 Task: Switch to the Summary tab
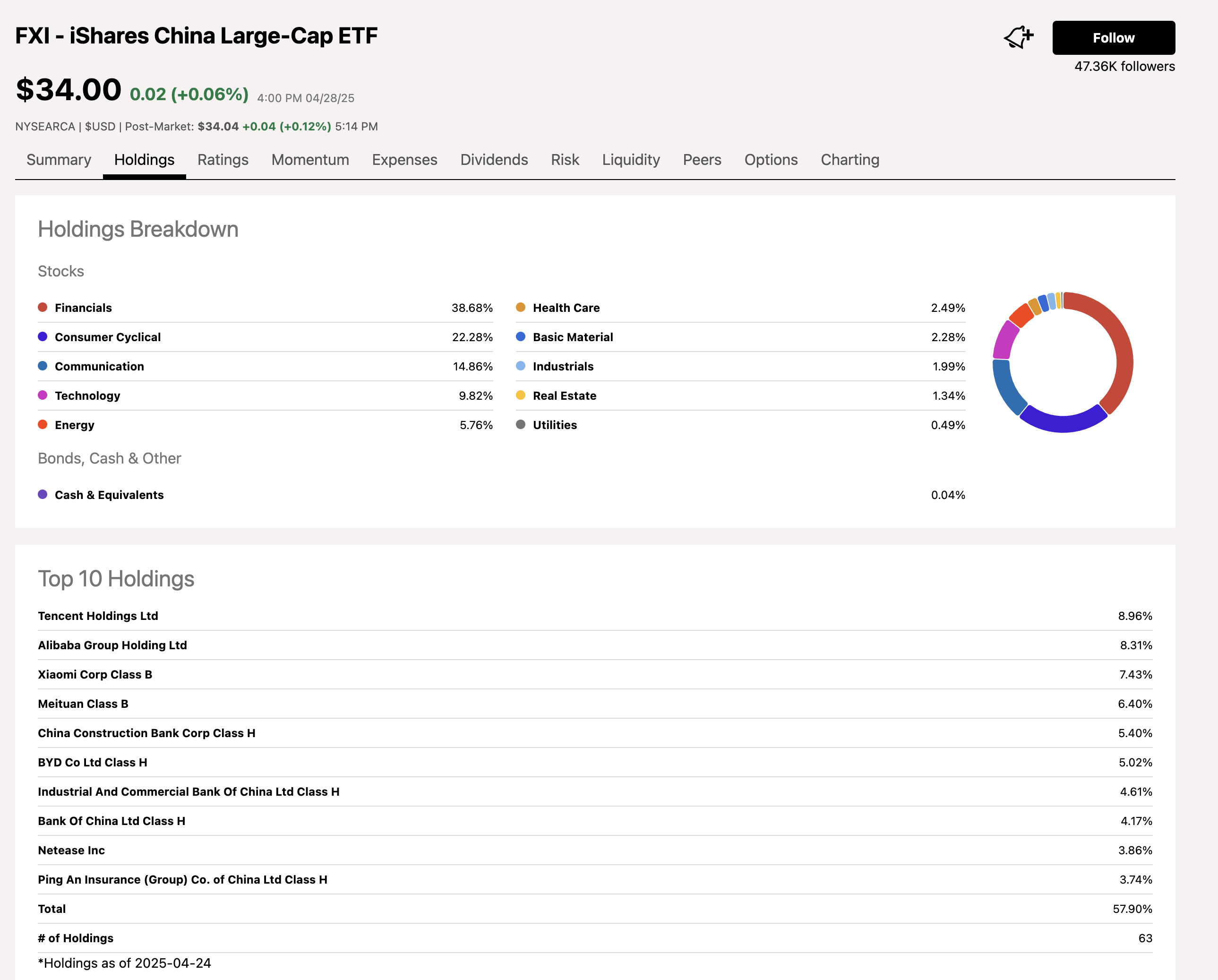coord(59,160)
